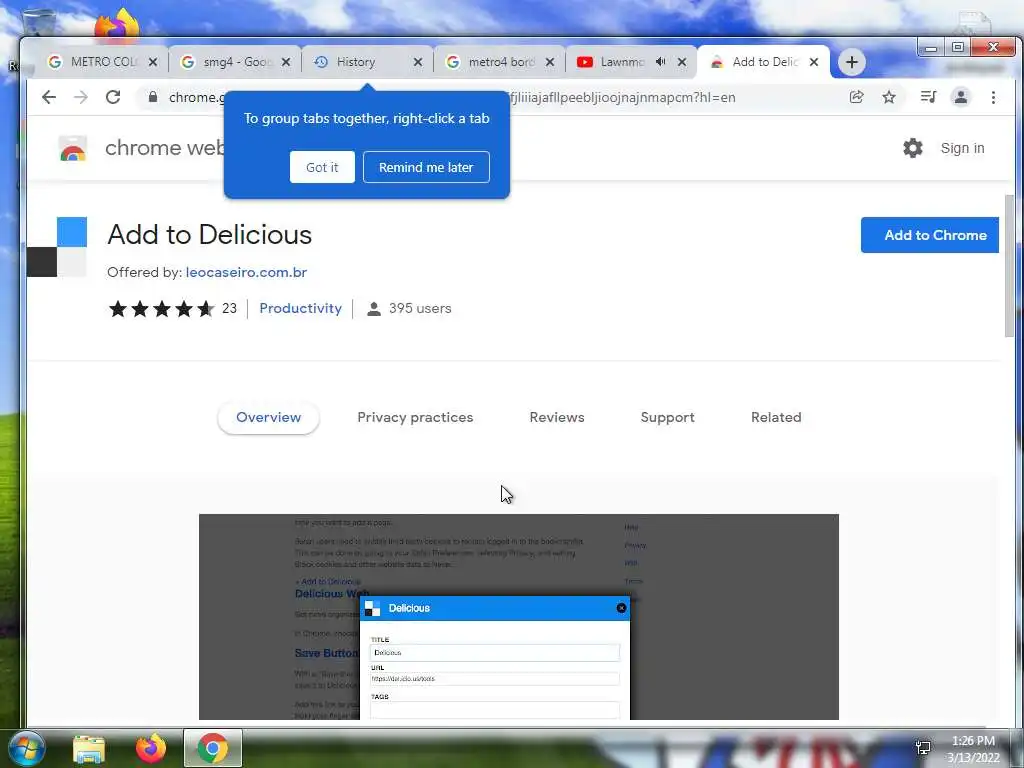Open Chrome Web Store settings gear
This screenshot has width=1024, height=768.
913,148
